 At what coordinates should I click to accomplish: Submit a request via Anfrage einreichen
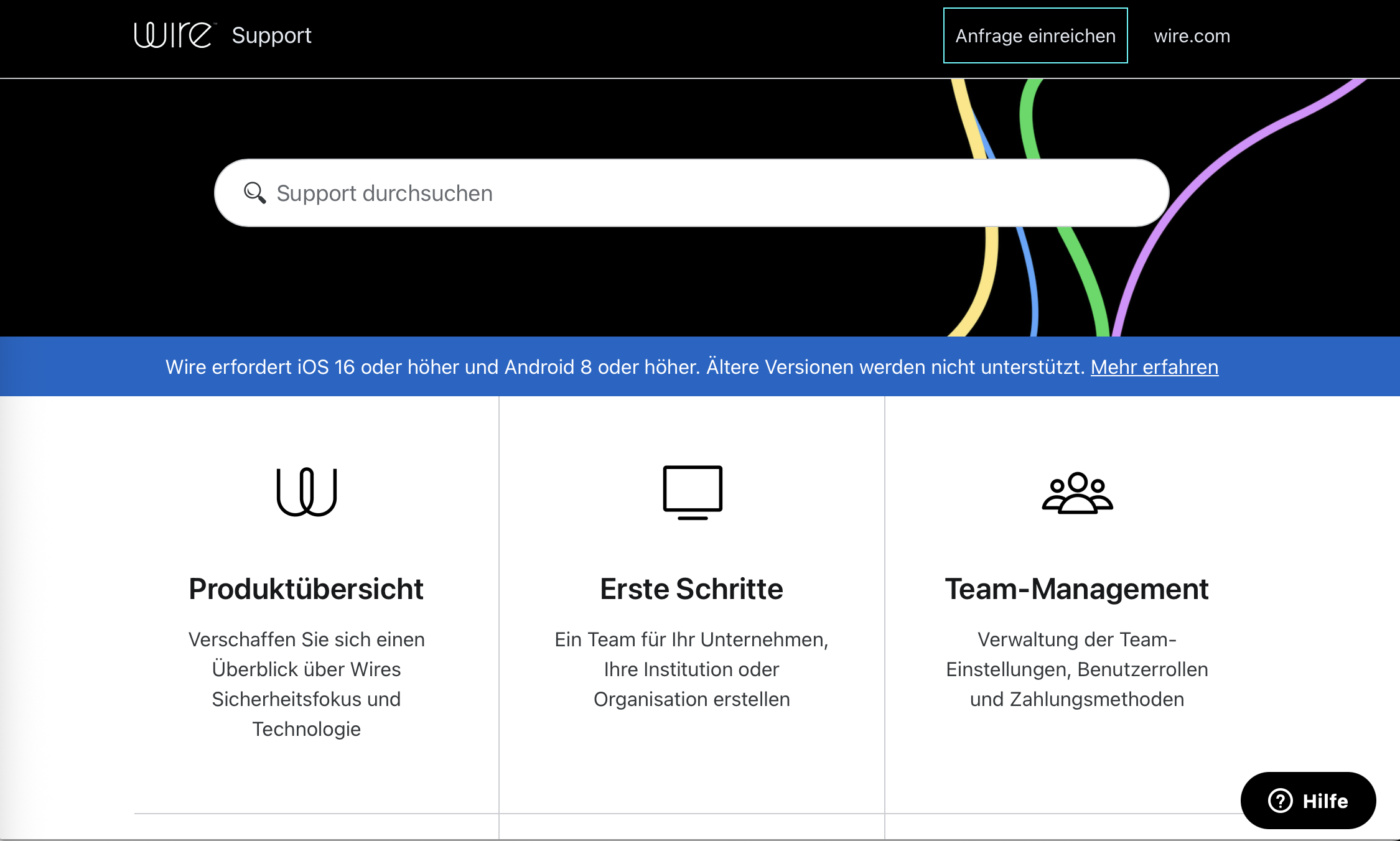point(1035,35)
